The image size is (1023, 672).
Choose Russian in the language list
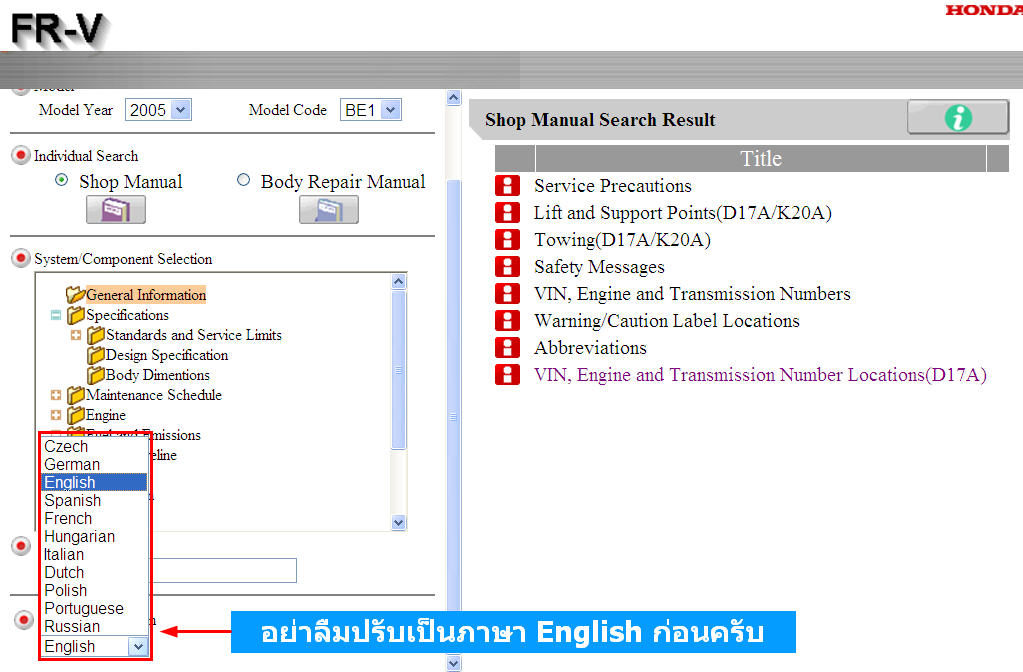94,626
